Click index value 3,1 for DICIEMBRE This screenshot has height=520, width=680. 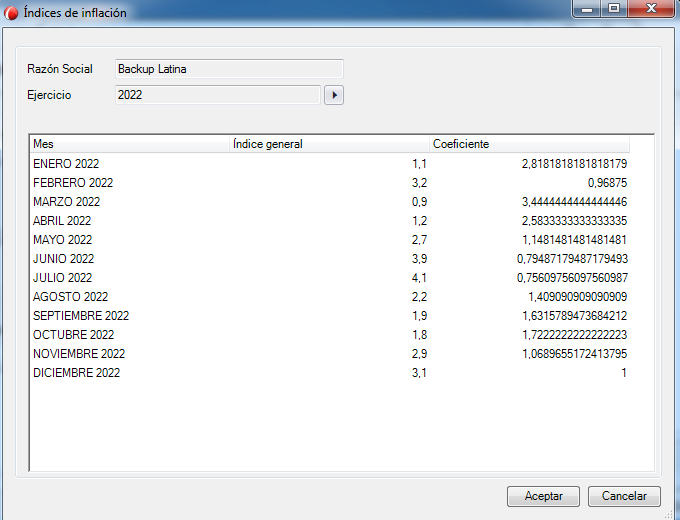(x=419, y=373)
